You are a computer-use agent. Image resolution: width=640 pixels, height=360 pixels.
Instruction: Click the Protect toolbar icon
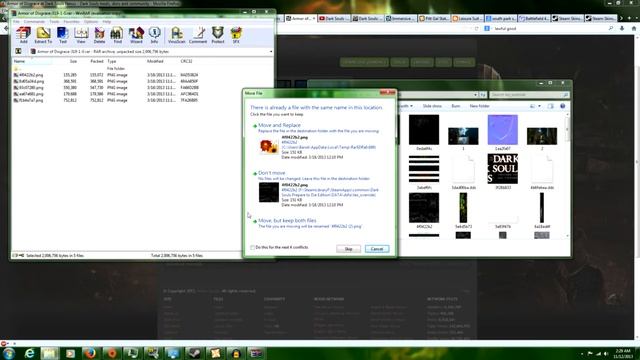pos(218,35)
